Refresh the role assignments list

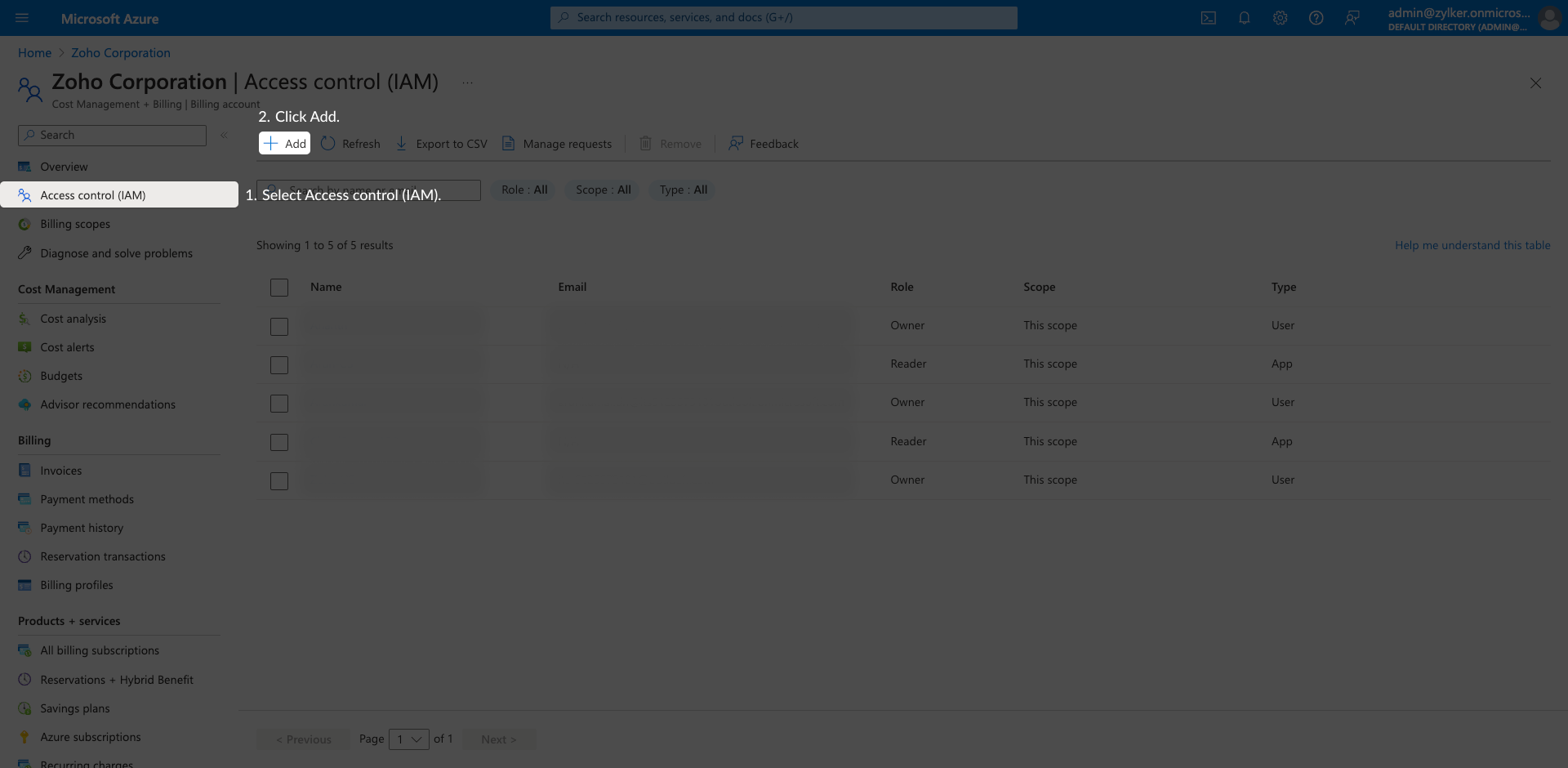(x=350, y=144)
